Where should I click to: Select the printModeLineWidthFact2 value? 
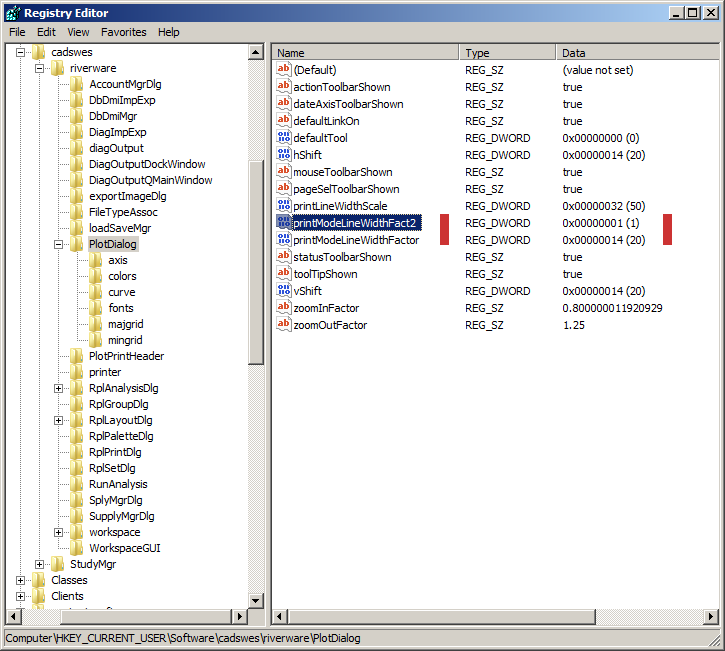(x=356, y=223)
